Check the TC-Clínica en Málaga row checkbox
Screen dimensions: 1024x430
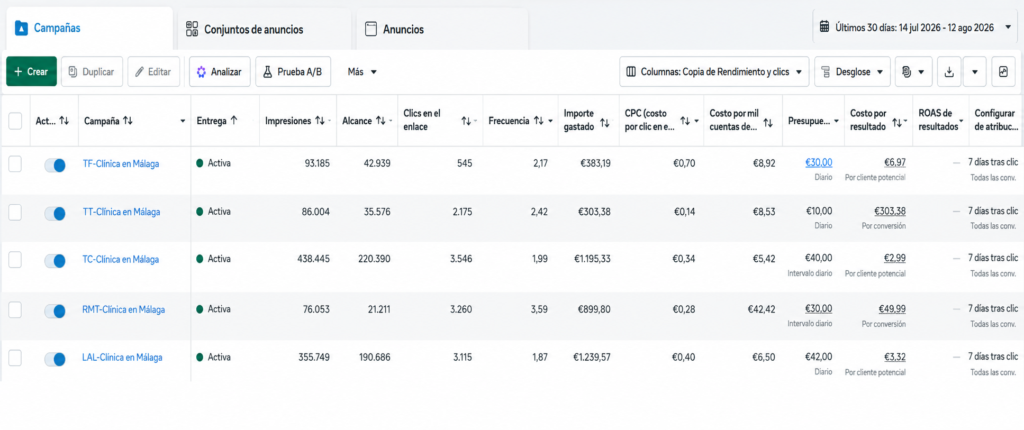coord(14,259)
